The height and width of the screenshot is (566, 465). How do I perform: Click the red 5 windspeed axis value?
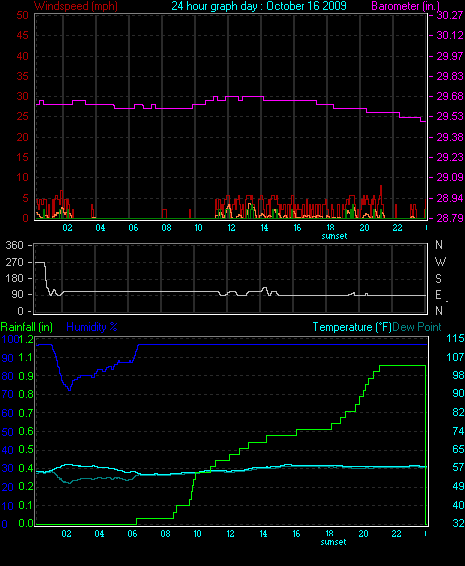point(25,198)
